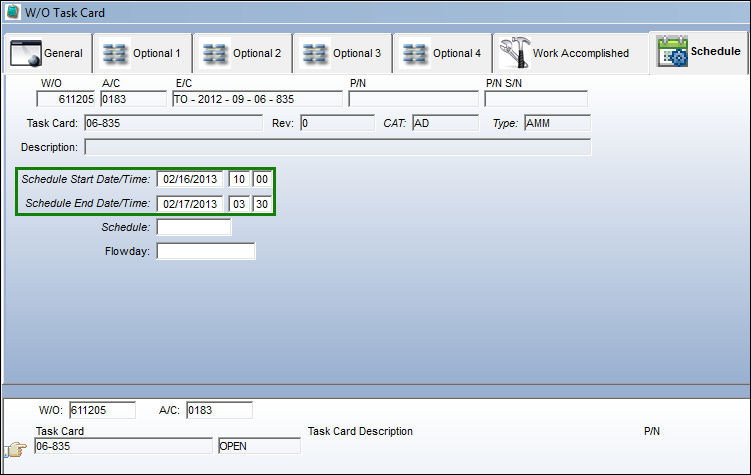Viewport: 751px width, 475px height.
Task: Click the Schedule Start date 02/16/2013
Action: pyautogui.click(x=190, y=180)
